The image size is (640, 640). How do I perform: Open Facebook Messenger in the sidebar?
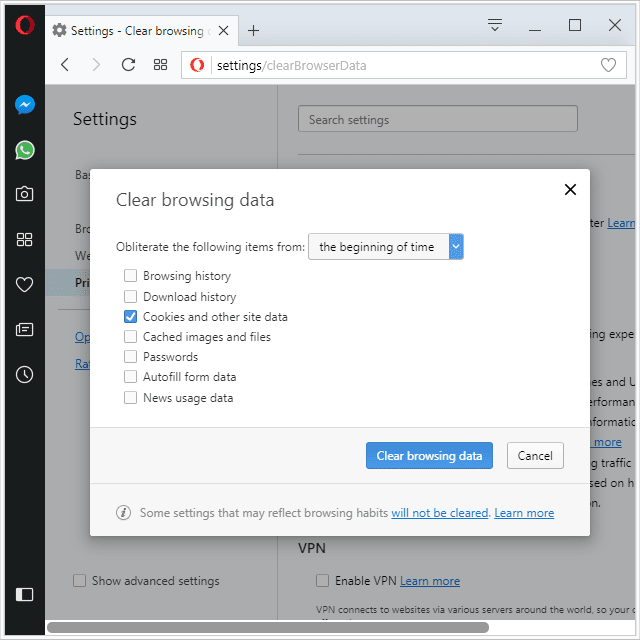click(x=24, y=105)
